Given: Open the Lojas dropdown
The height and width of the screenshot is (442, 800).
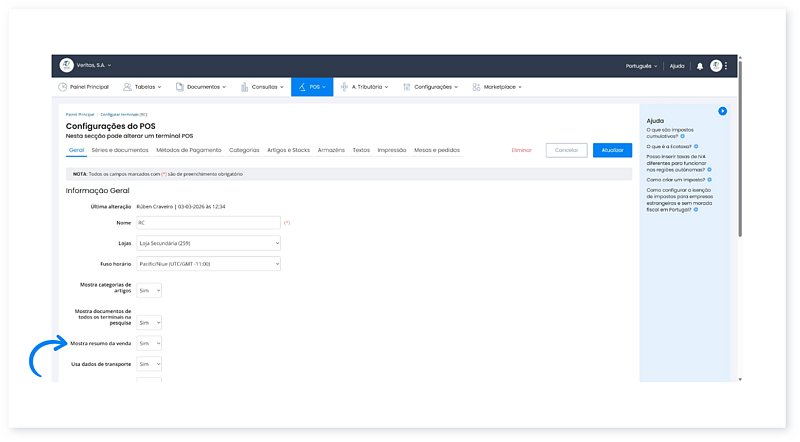Looking at the screenshot, I should pyautogui.click(x=208, y=243).
